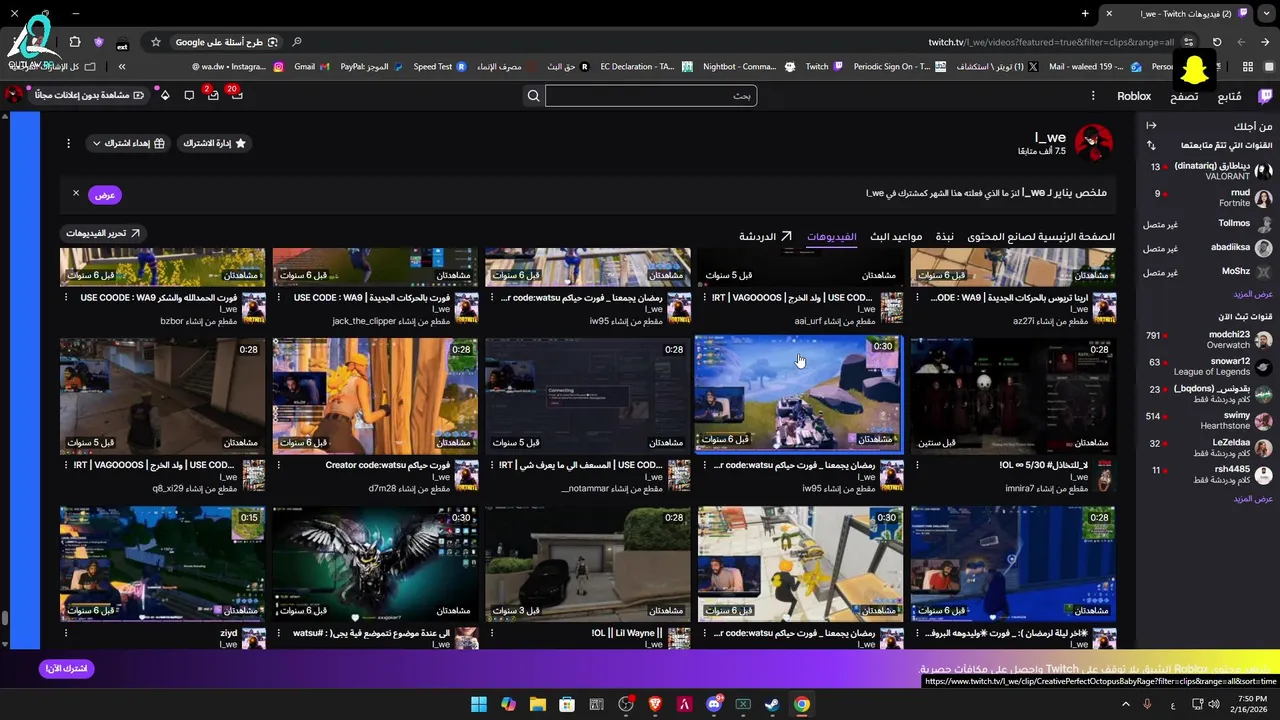Collapse the followed channels sidebar arrow
Screen dimensions: 1280x720
(x=1151, y=126)
